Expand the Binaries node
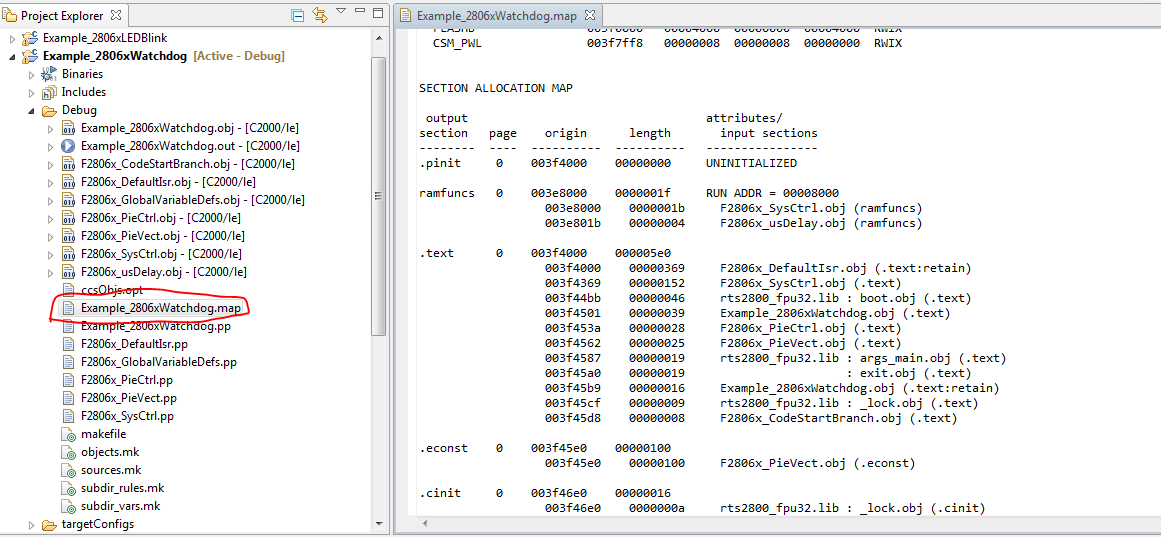This screenshot has height=537, width=1161. point(31,74)
